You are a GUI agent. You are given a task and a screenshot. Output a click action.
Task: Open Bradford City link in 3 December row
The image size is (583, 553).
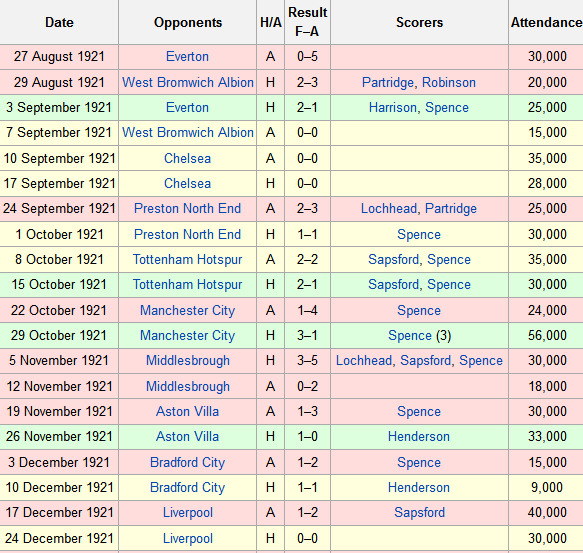click(187, 462)
